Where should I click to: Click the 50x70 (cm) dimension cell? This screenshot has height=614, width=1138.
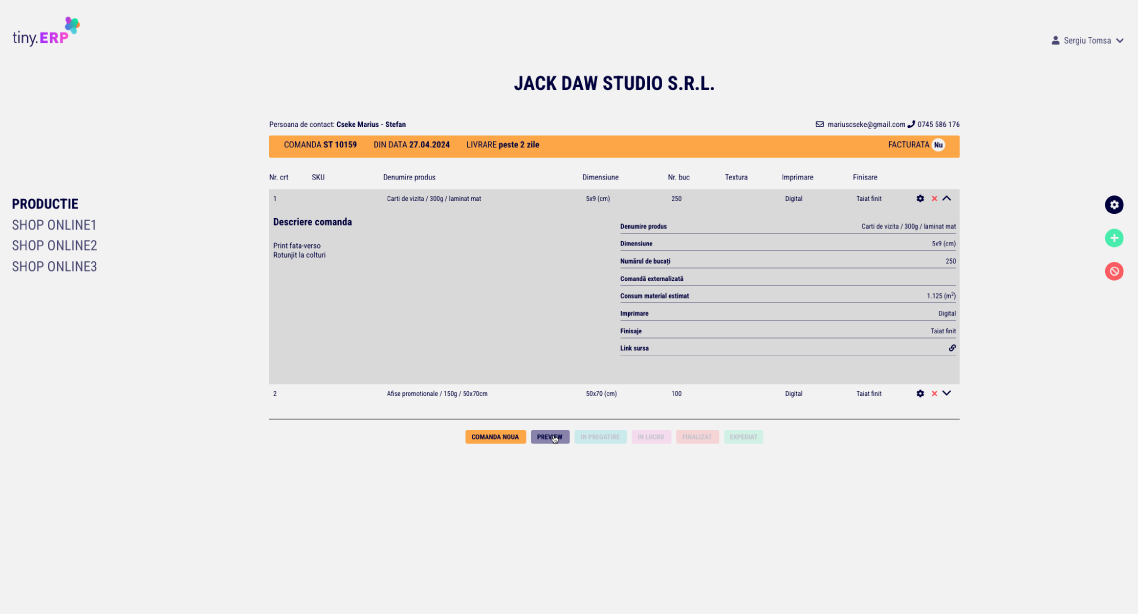point(601,393)
